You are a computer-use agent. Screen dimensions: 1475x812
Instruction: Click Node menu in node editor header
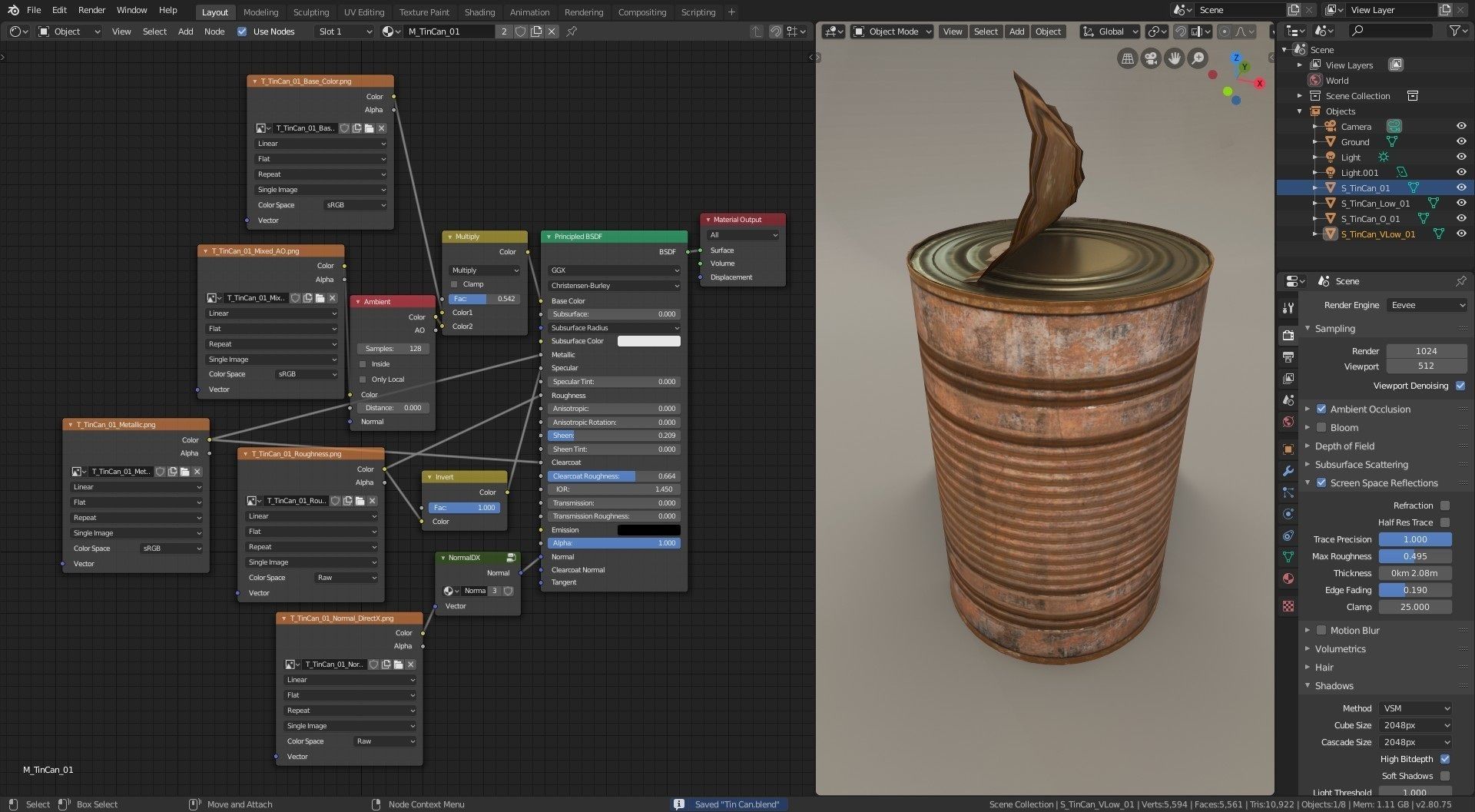pos(214,31)
